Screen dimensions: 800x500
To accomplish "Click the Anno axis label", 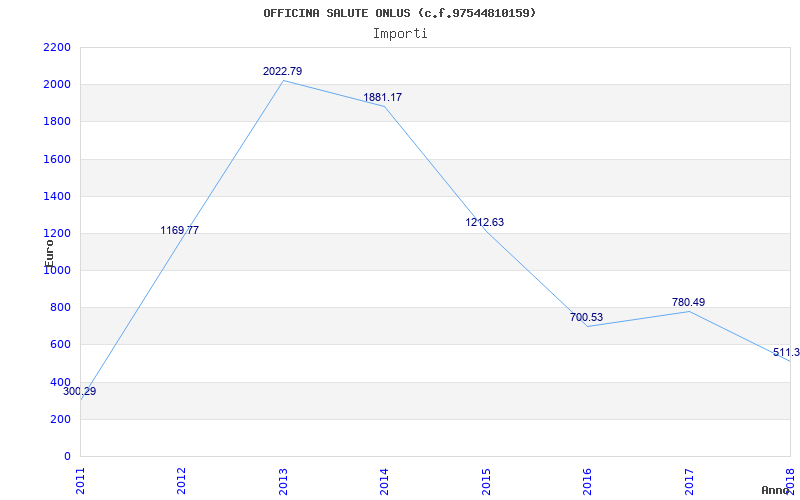I will [775, 491].
